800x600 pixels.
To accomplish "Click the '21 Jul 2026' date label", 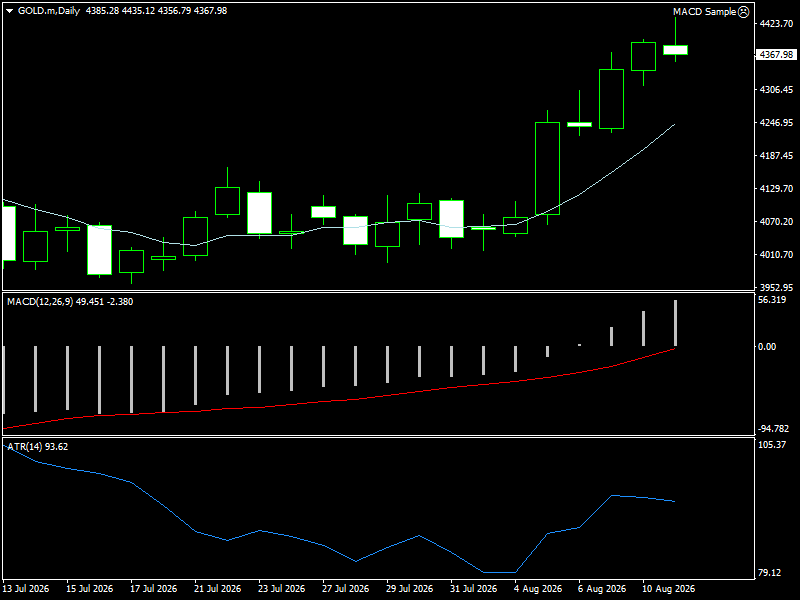I will click(x=217, y=589).
